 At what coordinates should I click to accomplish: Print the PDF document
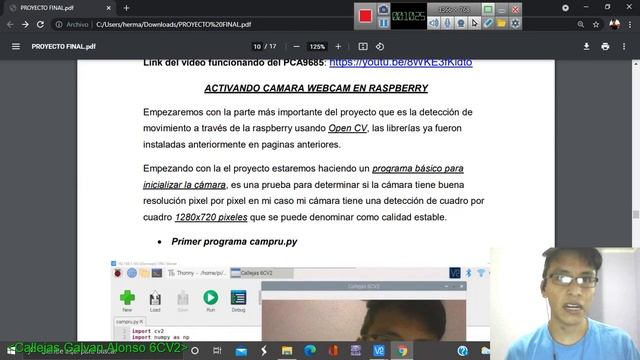coord(605,47)
